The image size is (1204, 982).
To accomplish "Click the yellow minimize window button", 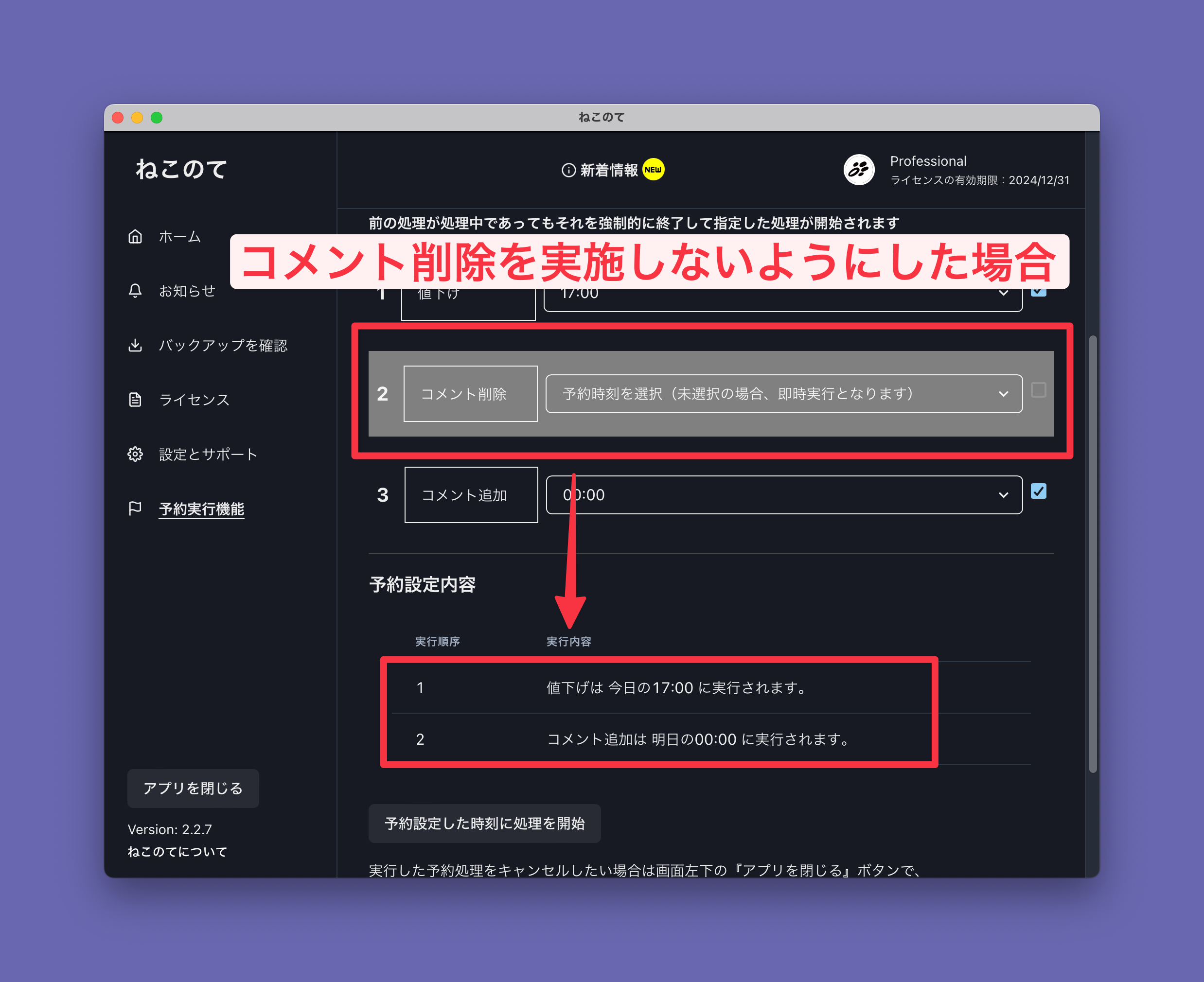I will 138,118.
